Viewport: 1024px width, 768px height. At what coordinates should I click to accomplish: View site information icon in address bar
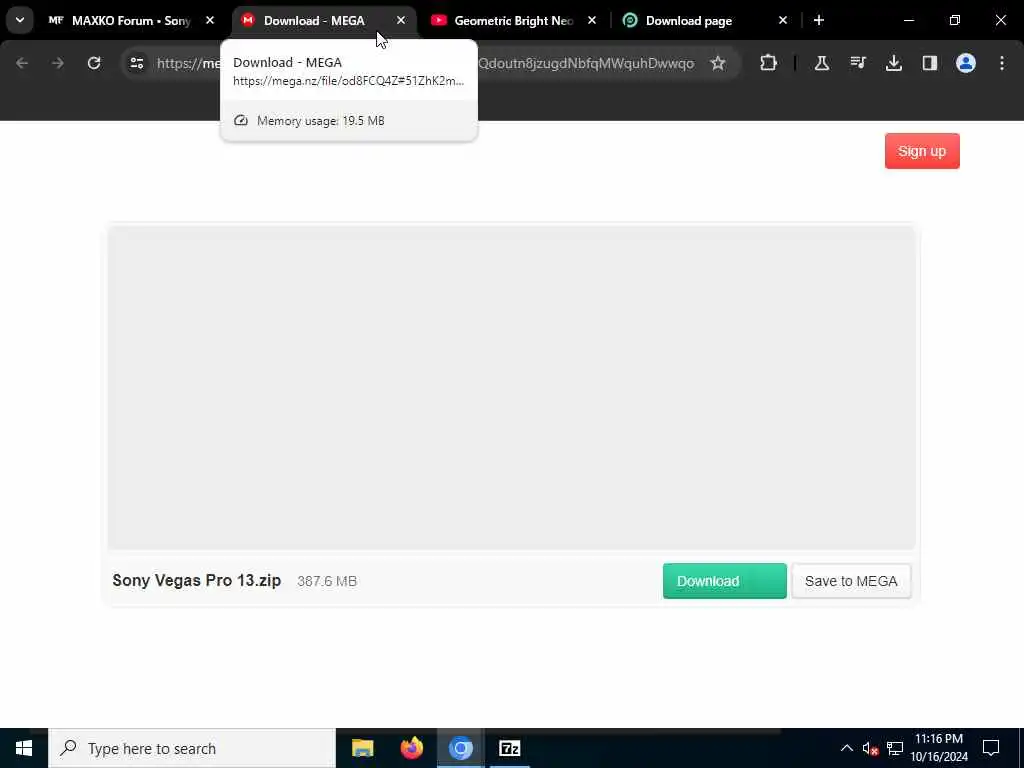pyautogui.click(x=136, y=63)
